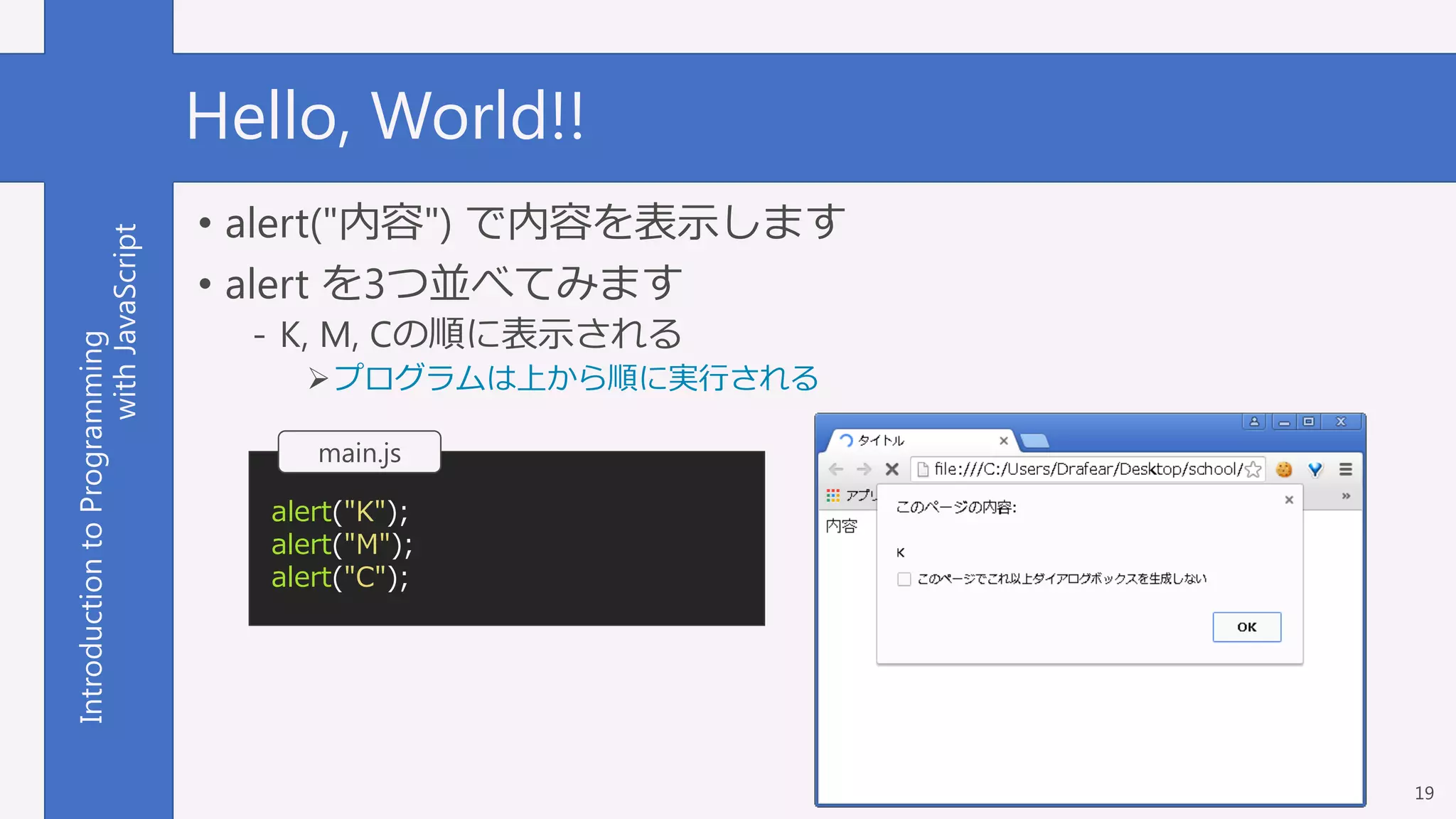Click the K message in the dialog
Screen dimensions: 1456x819
point(901,552)
